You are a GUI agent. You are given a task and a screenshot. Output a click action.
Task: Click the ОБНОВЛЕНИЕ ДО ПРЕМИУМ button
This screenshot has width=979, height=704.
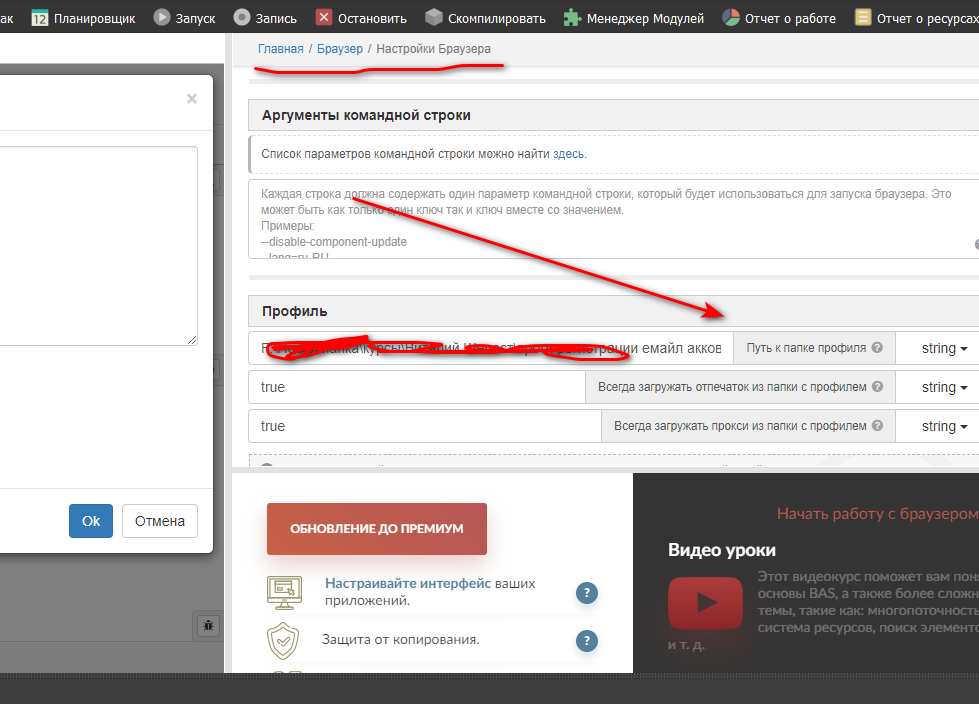376,528
